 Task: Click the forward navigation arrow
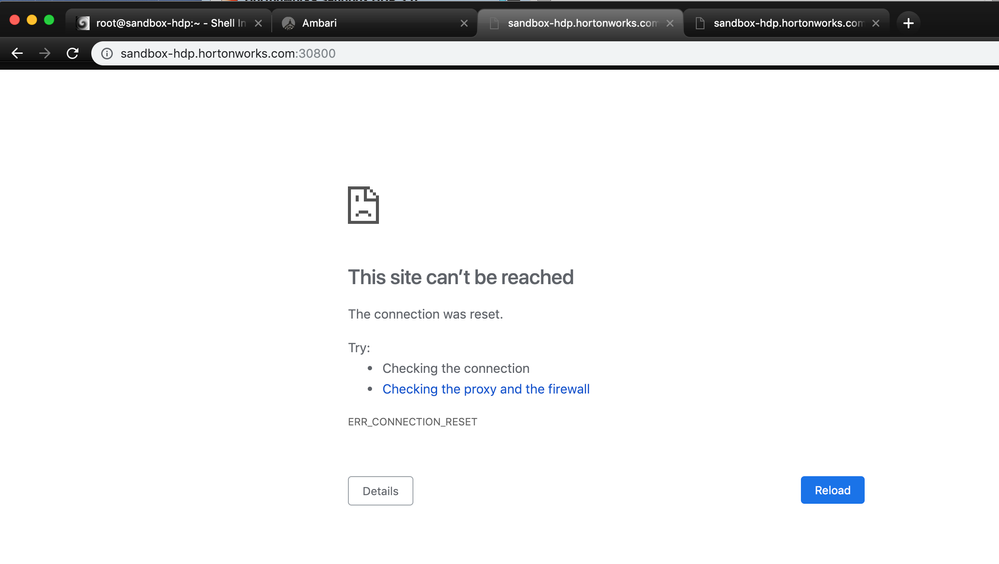45,54
